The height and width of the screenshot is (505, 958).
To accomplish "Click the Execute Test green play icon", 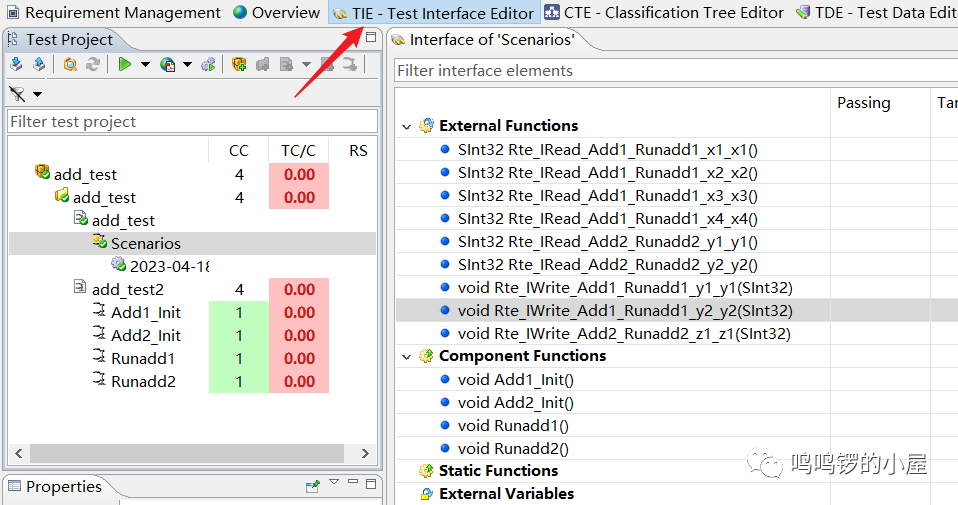I will point(125,65).
